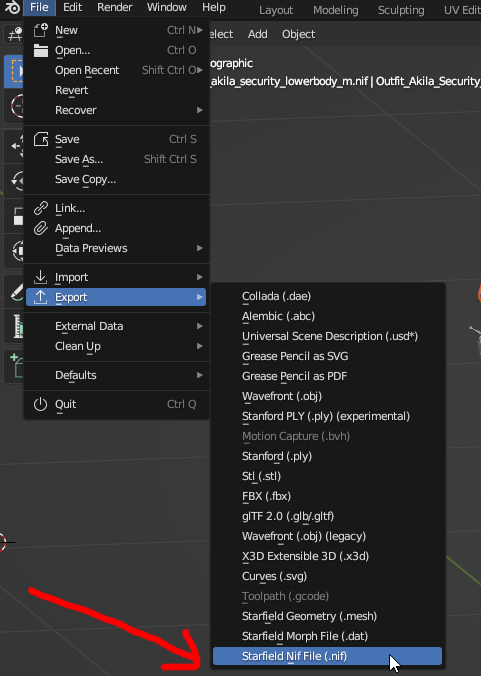Viewport: 481px width, 676px height.
Task: Choose Append... from the File menu
Action: pos(116,228)
